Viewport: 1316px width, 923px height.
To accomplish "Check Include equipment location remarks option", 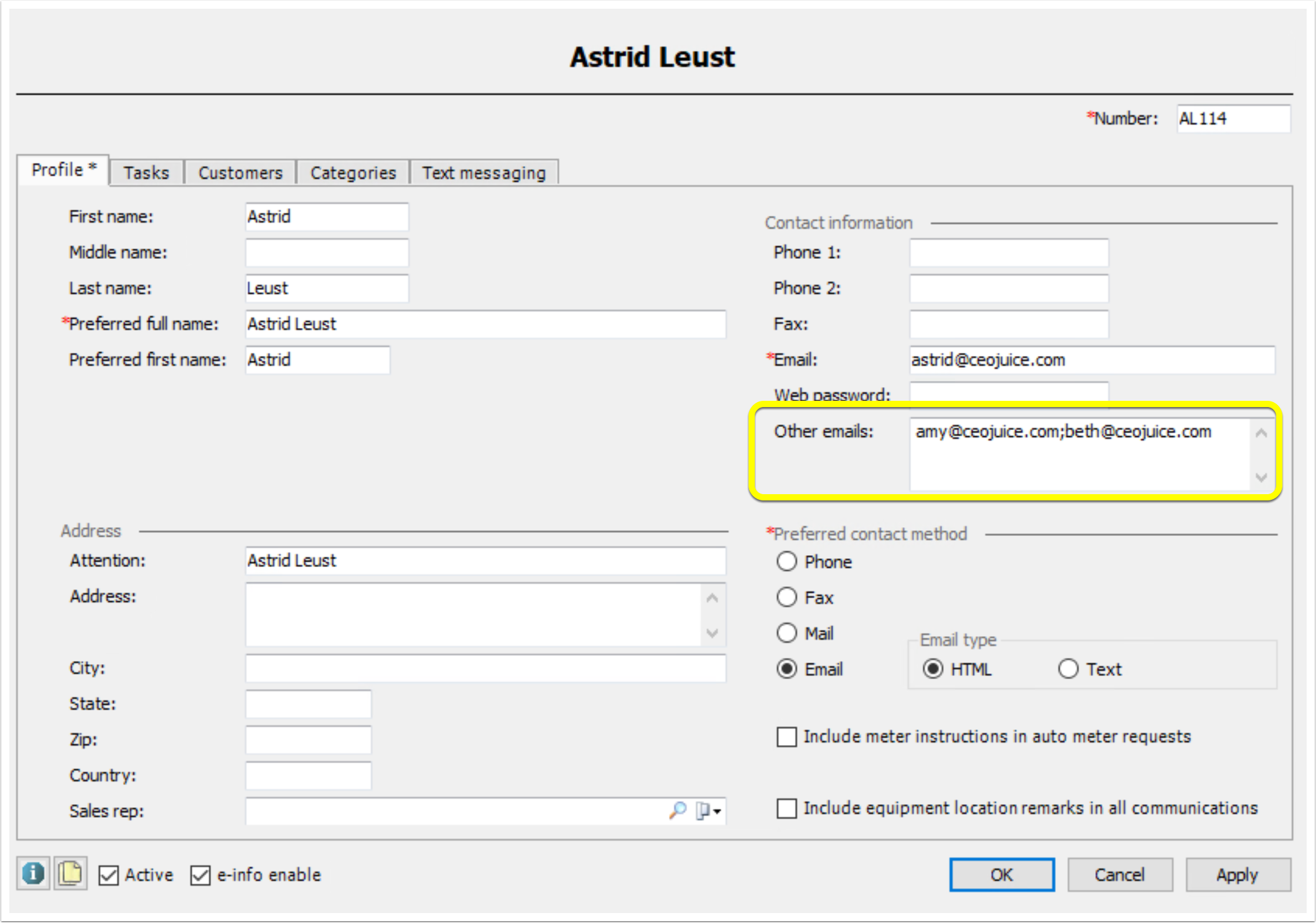I will tap(786, 808).
